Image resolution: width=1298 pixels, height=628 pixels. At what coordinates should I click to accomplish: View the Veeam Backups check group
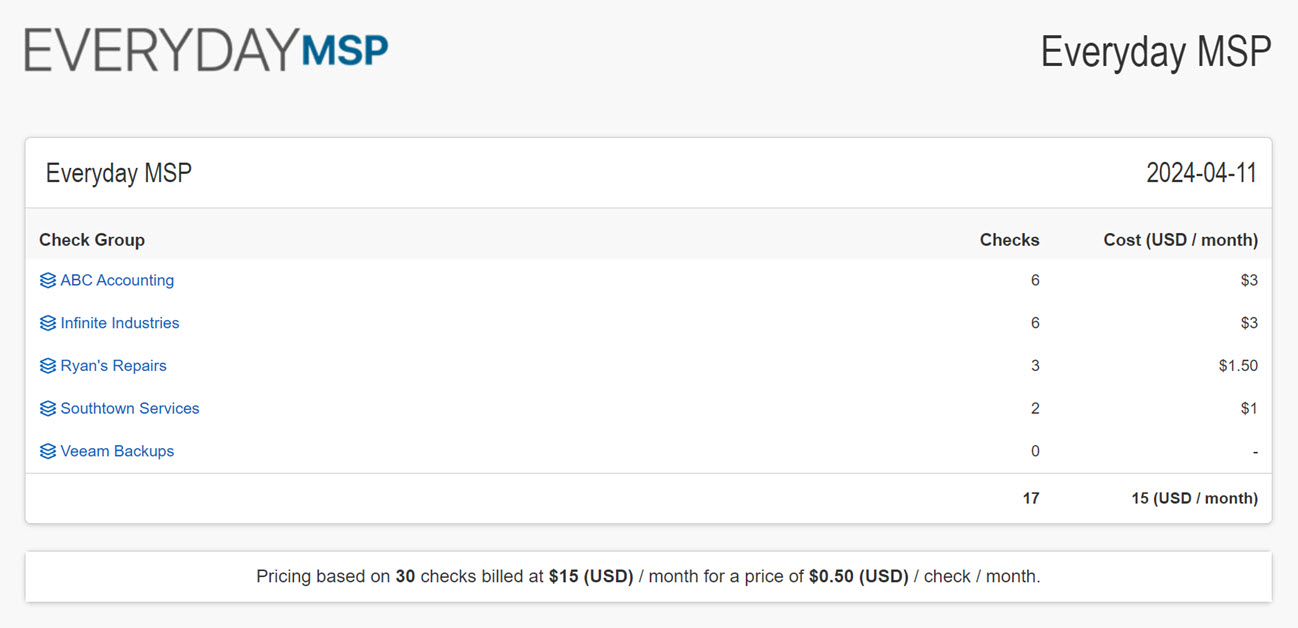point(117,451)
